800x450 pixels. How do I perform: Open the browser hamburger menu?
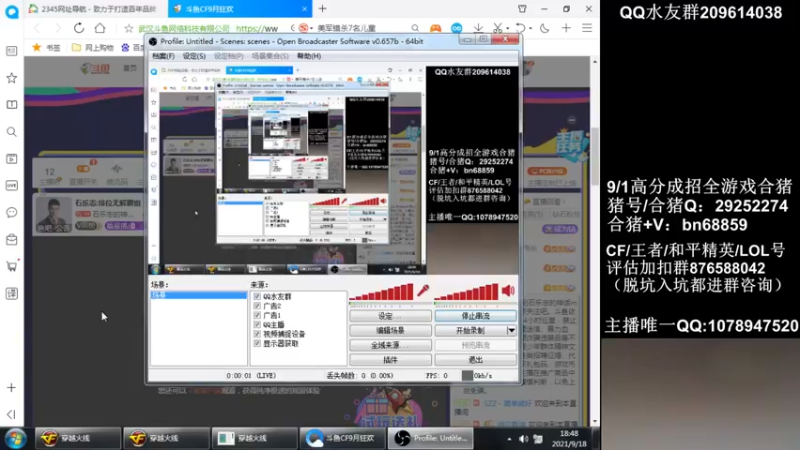587,28
